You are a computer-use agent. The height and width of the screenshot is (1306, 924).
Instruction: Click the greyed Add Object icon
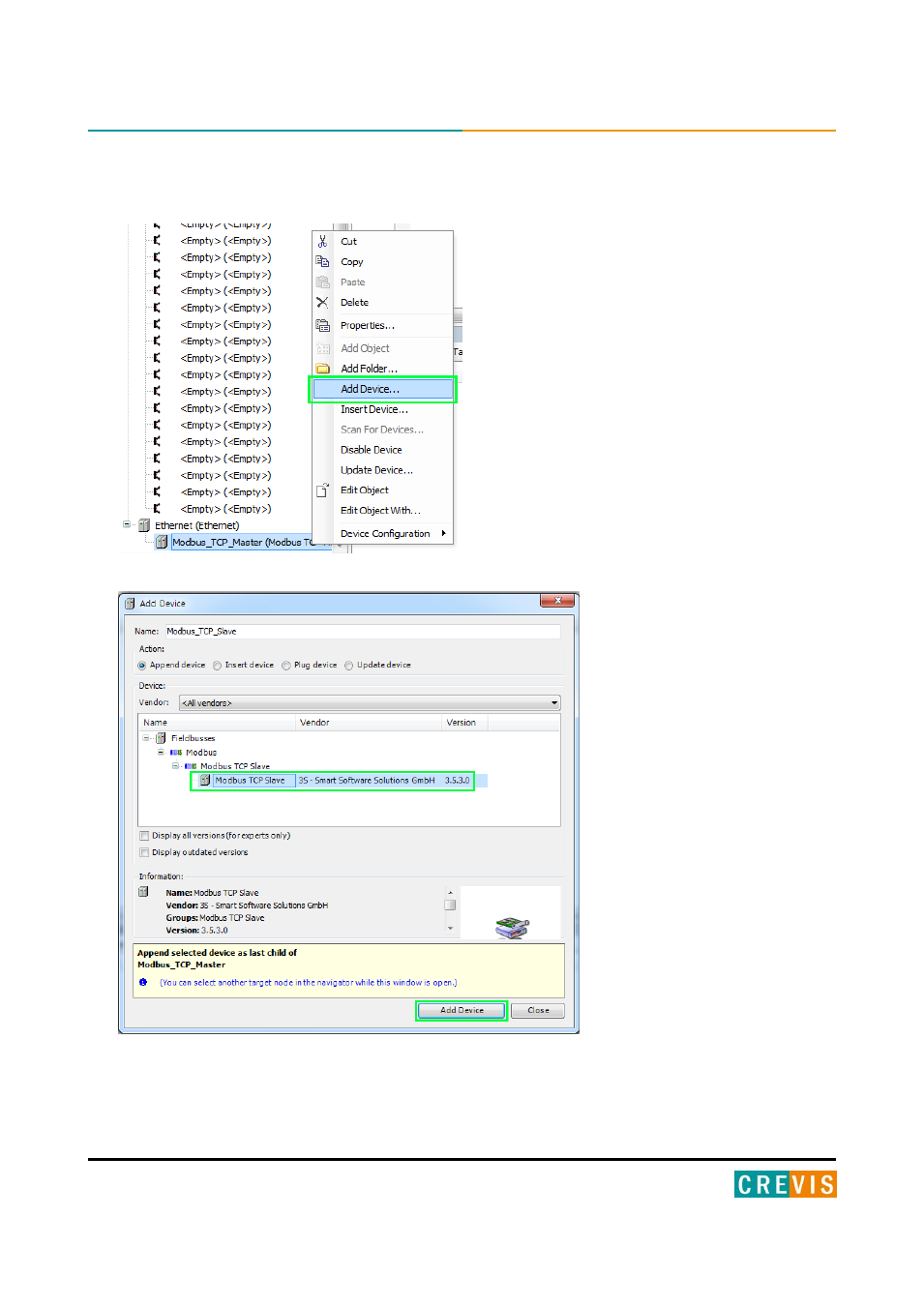coord(322,348)
